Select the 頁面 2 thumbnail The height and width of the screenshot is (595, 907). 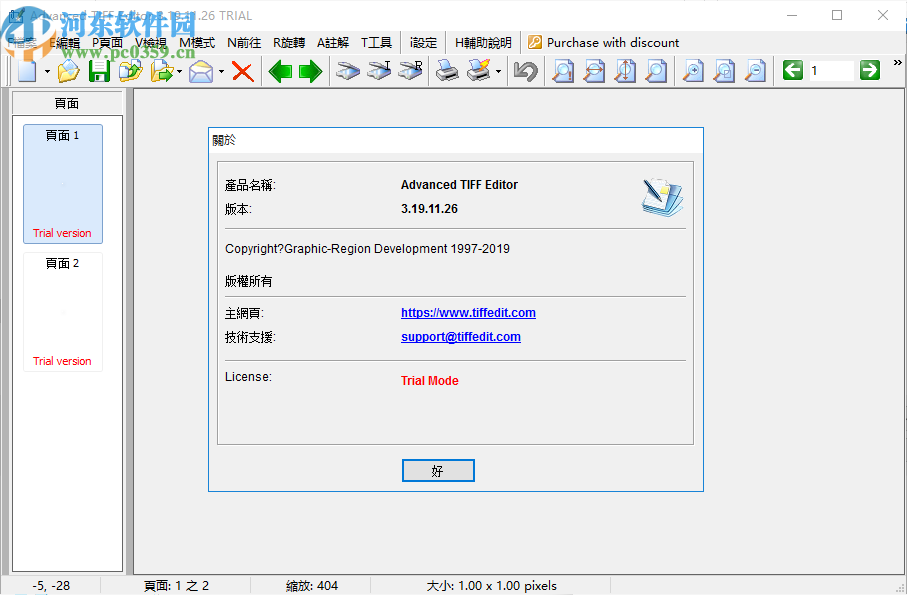click(62, 312)
